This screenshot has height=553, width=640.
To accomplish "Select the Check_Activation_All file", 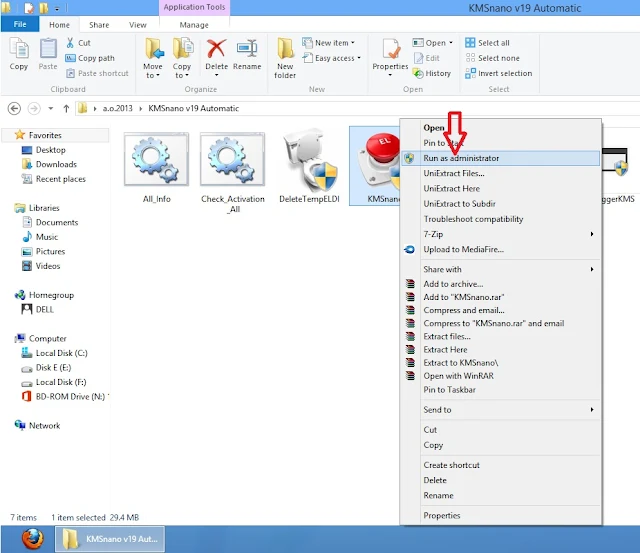I will [x=233, y=173].
